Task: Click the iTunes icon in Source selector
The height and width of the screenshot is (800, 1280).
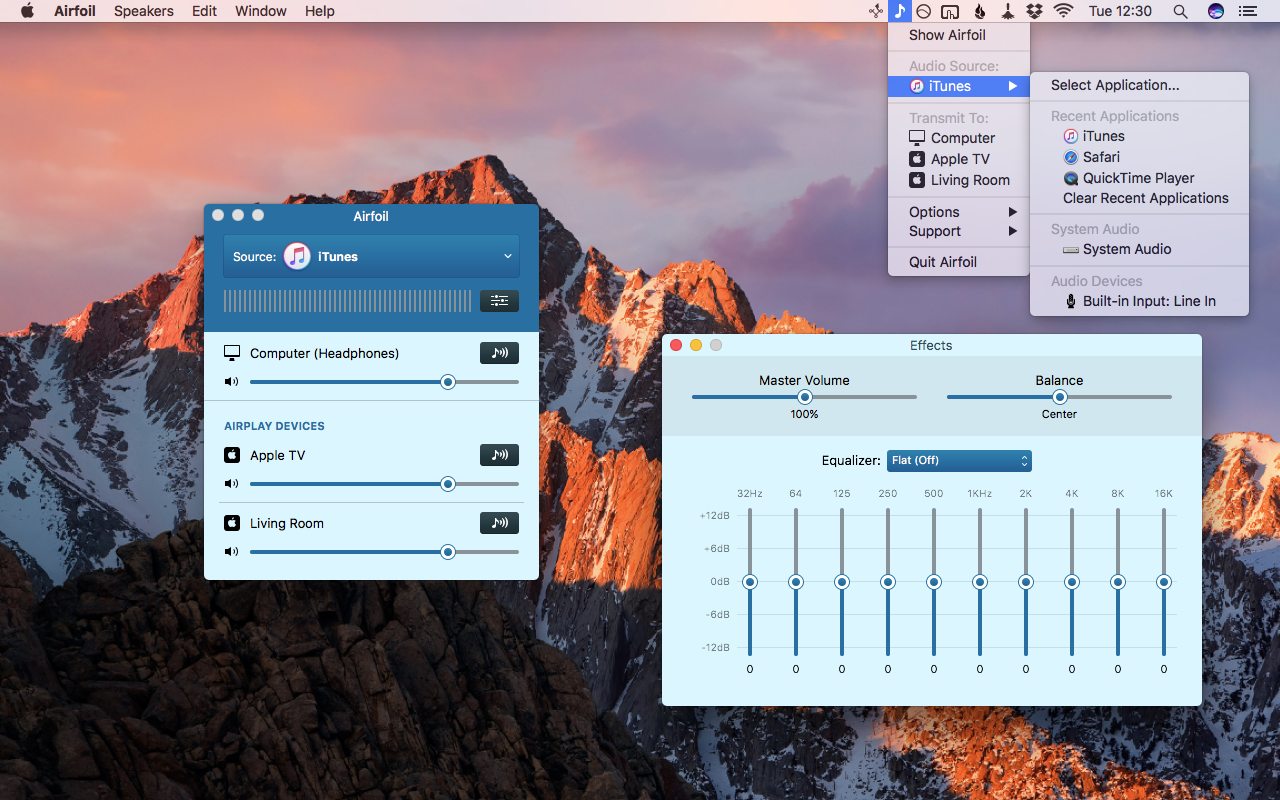Action: [x=297, y=257]
